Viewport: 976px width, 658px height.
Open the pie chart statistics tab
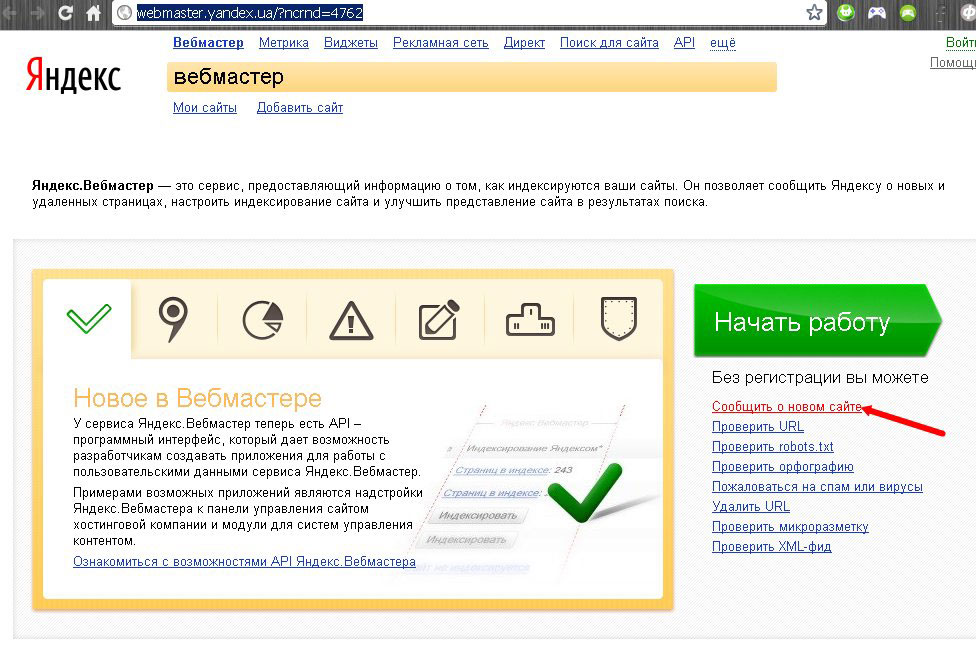point(263,319)
